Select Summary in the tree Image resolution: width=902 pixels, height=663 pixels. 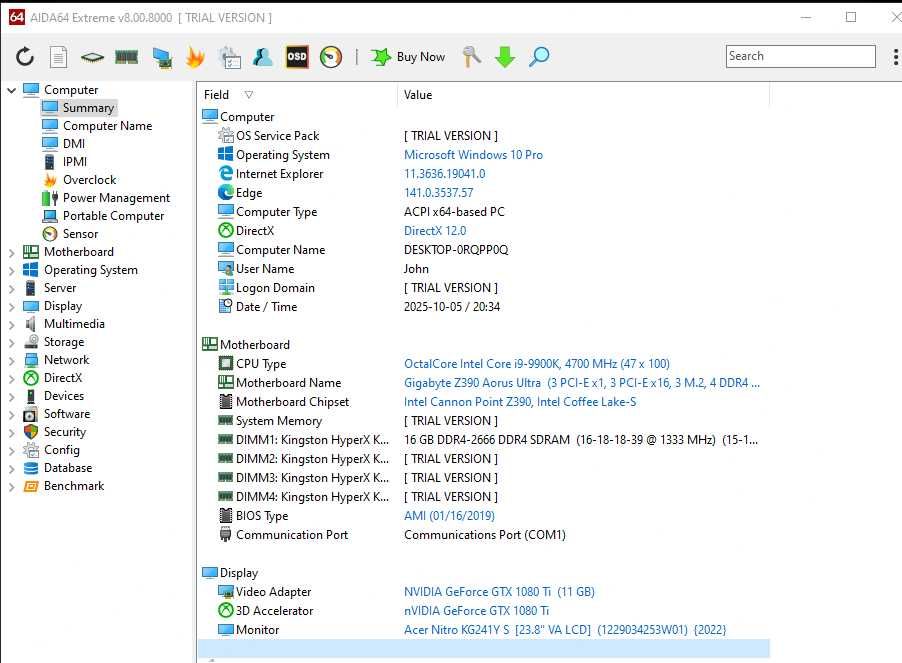point(78,108)
